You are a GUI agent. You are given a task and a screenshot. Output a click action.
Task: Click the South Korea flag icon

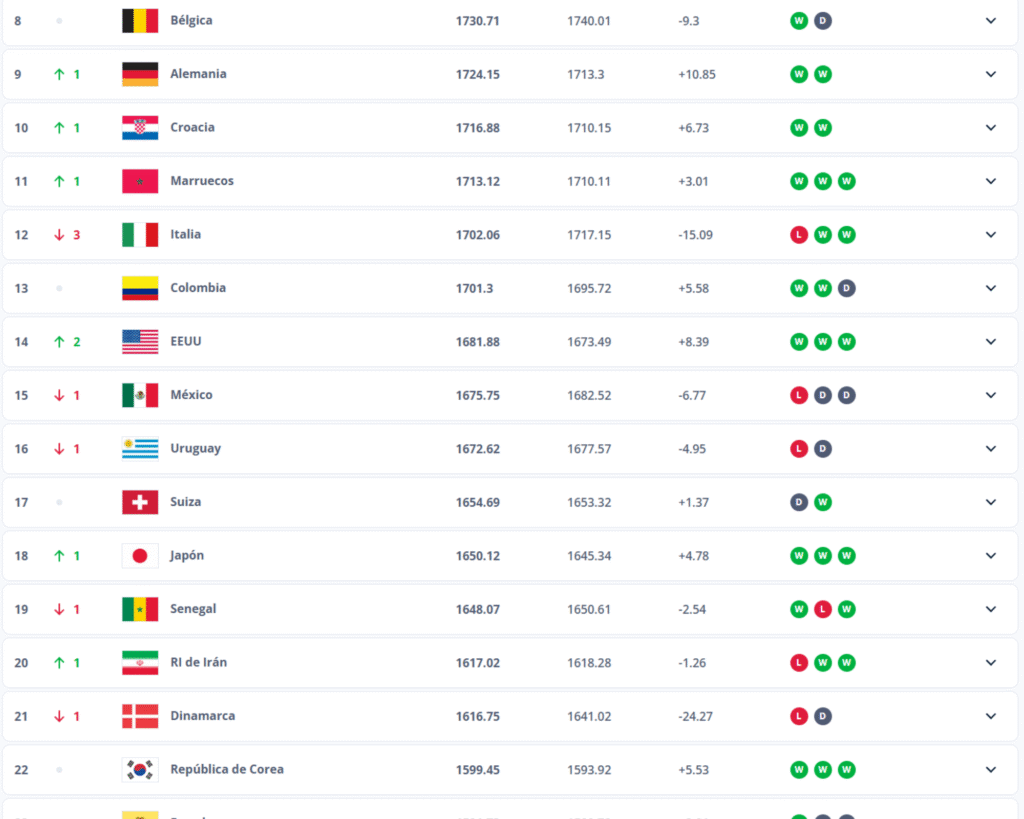140,770
